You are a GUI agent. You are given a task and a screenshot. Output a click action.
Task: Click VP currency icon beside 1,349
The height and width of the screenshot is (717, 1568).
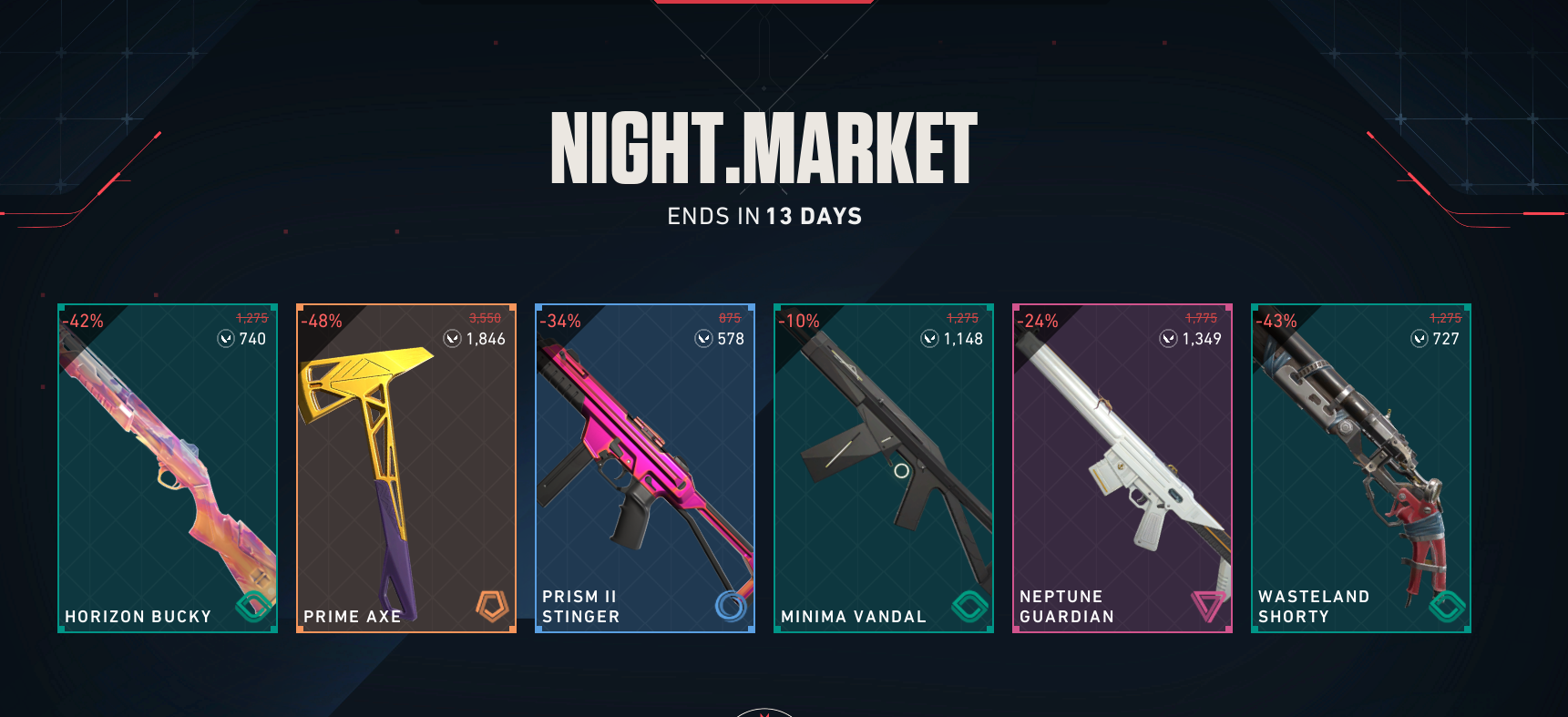tap(1168, 339)
